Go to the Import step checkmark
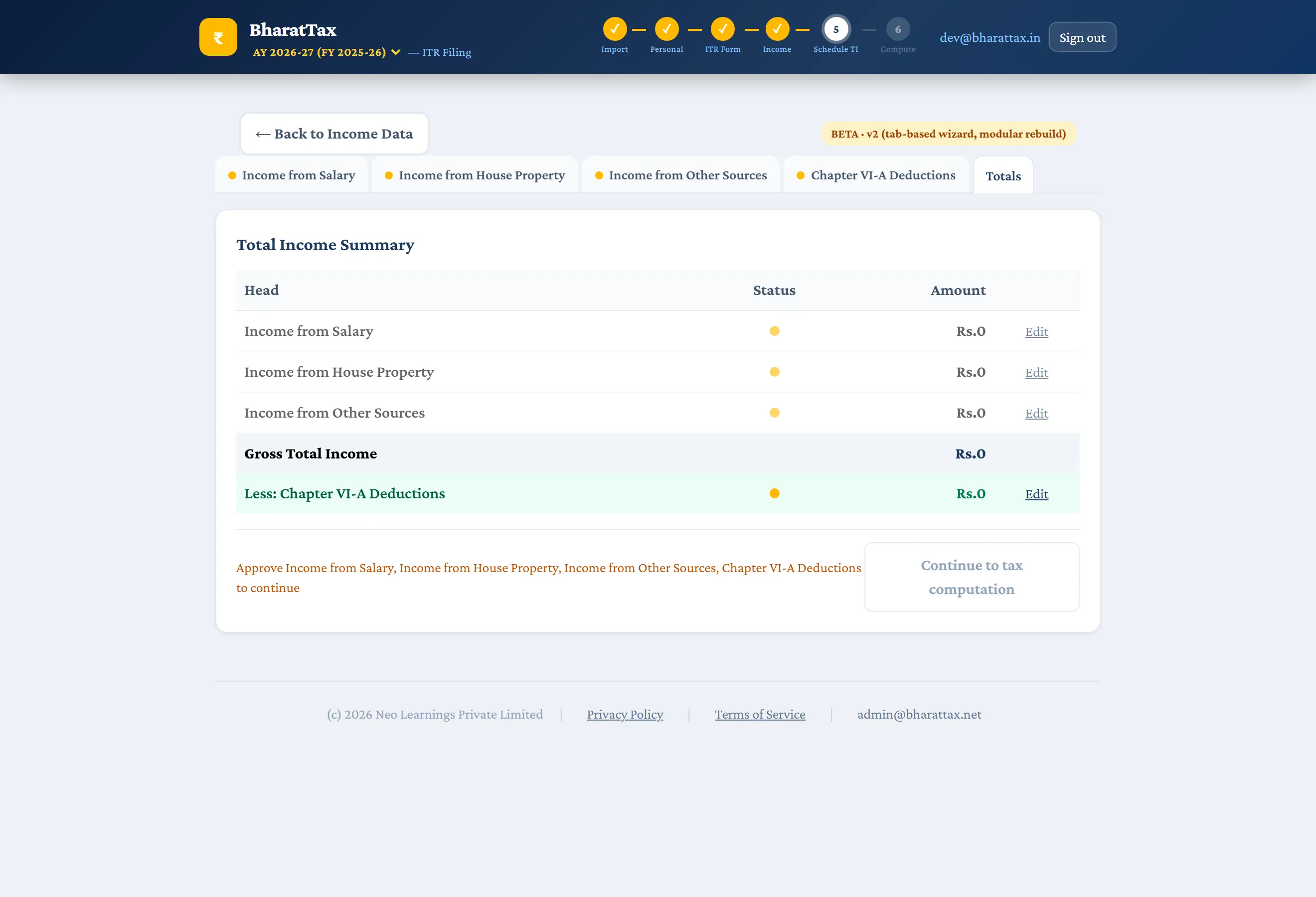Screen dimensions: 1316x897 click(x=615, y=29)
